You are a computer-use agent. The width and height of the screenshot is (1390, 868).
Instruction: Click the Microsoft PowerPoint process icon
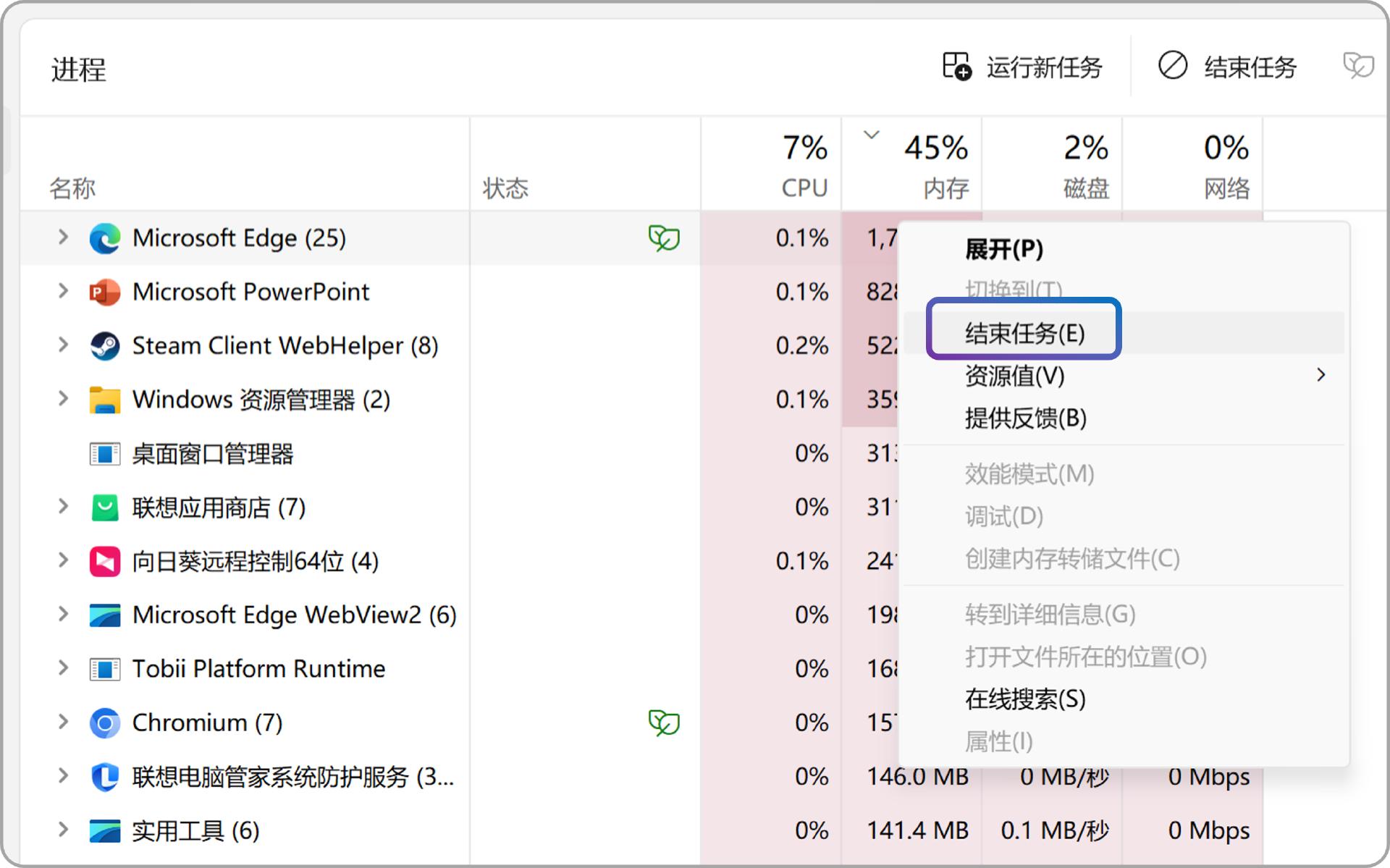105,292
